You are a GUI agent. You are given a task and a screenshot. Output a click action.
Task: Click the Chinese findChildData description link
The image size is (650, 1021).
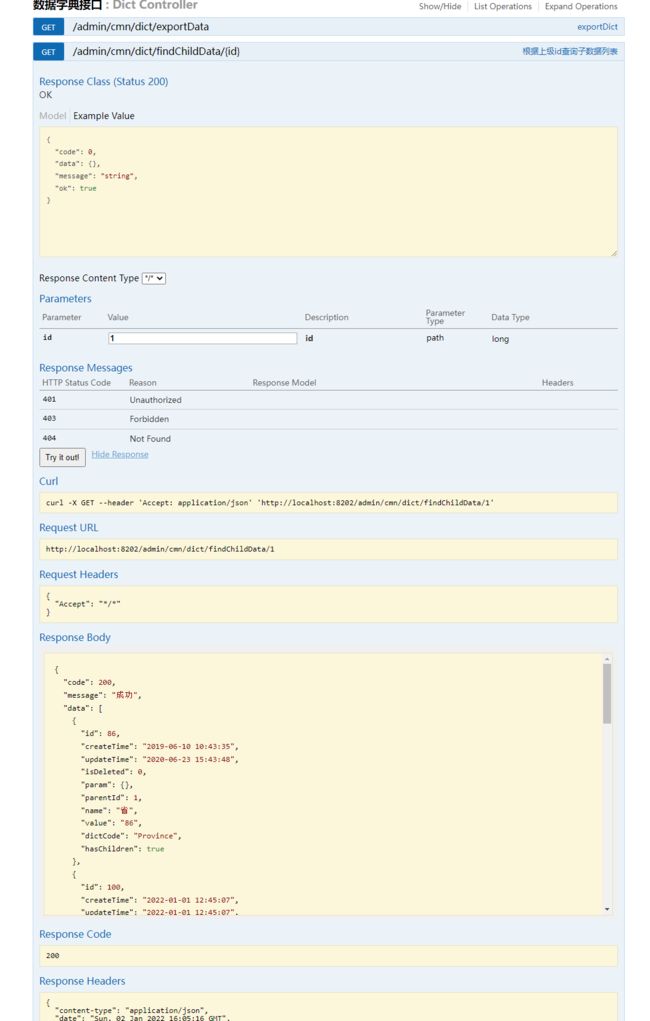point(569,51)
